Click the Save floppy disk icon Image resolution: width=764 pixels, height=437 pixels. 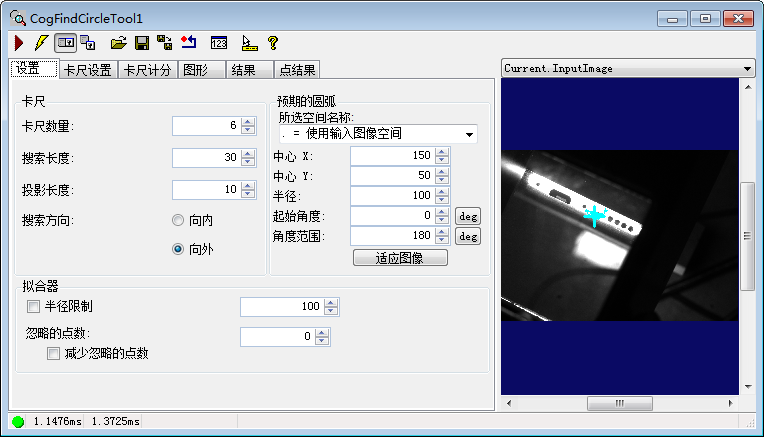coord(142,43)
